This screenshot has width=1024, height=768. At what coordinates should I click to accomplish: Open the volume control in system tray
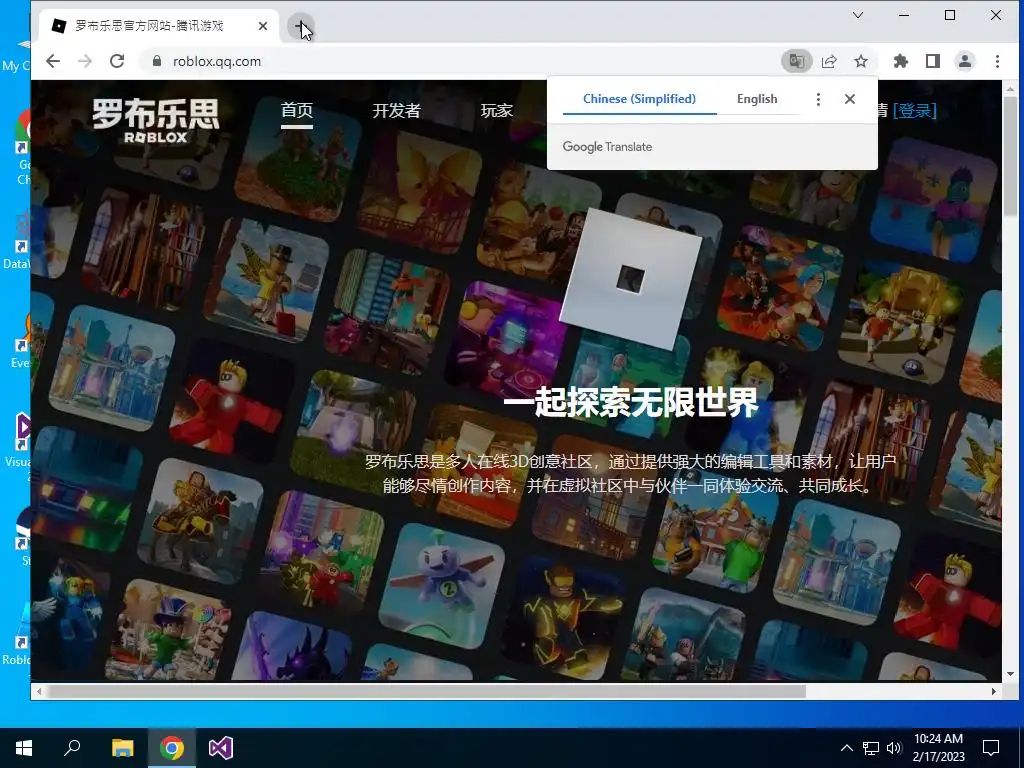(x=894, y=748)
